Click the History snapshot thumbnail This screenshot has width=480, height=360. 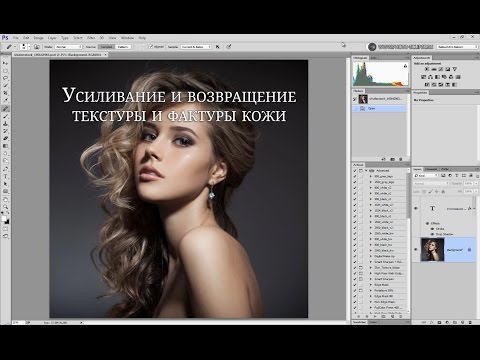pyautogui.click(x=363, y=99)
